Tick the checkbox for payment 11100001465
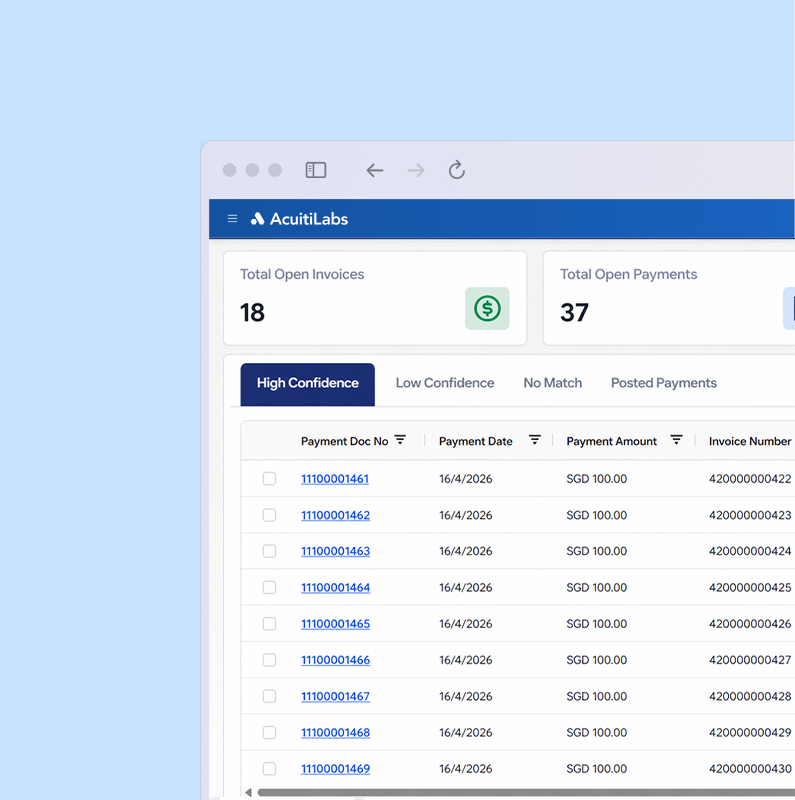This screenshot has width=795, height=800. [x=269, y=623]
